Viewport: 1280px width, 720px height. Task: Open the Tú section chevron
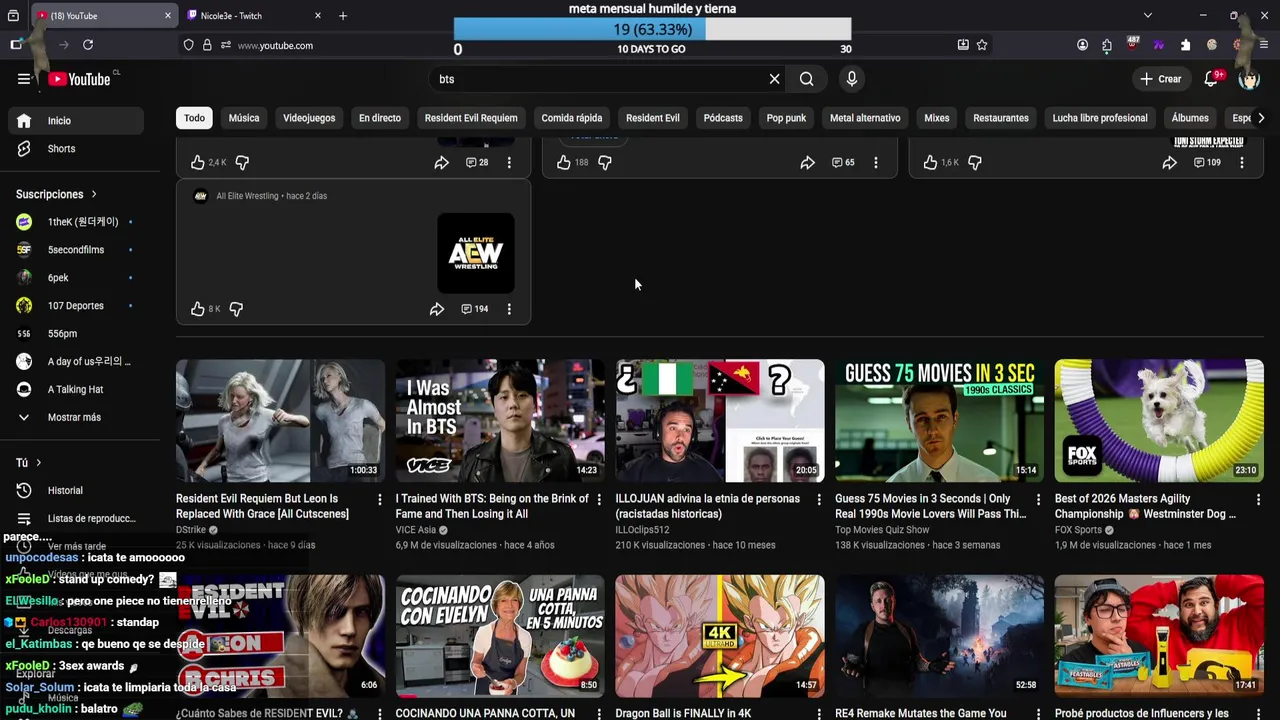(x=39, y=463)
